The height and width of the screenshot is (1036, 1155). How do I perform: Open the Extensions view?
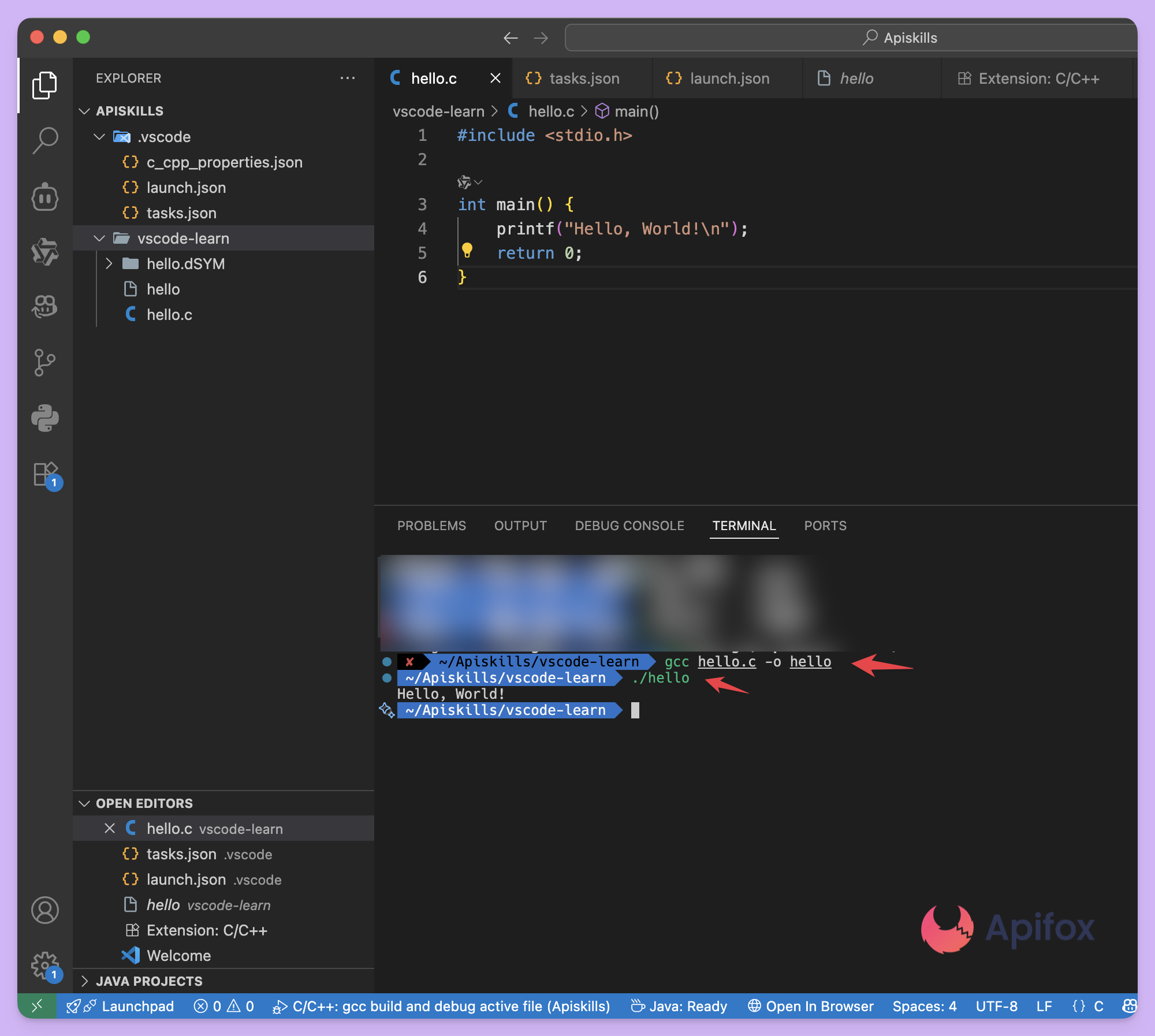pos(45,475)
